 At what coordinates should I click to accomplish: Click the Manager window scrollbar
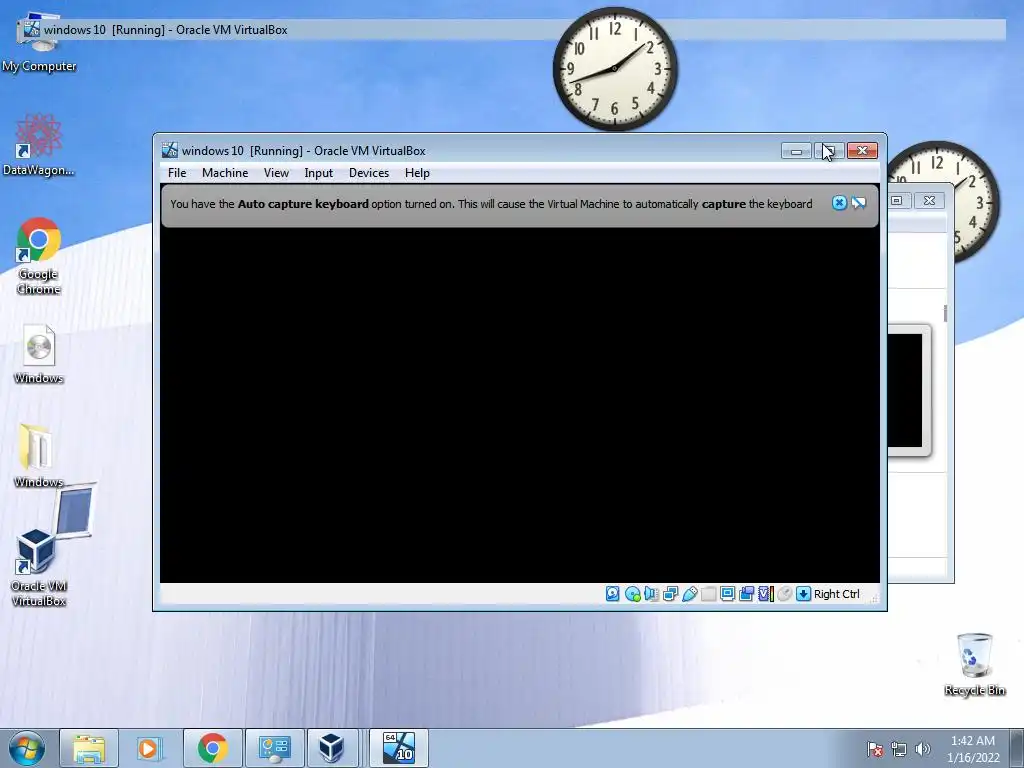tap(945, 313)
